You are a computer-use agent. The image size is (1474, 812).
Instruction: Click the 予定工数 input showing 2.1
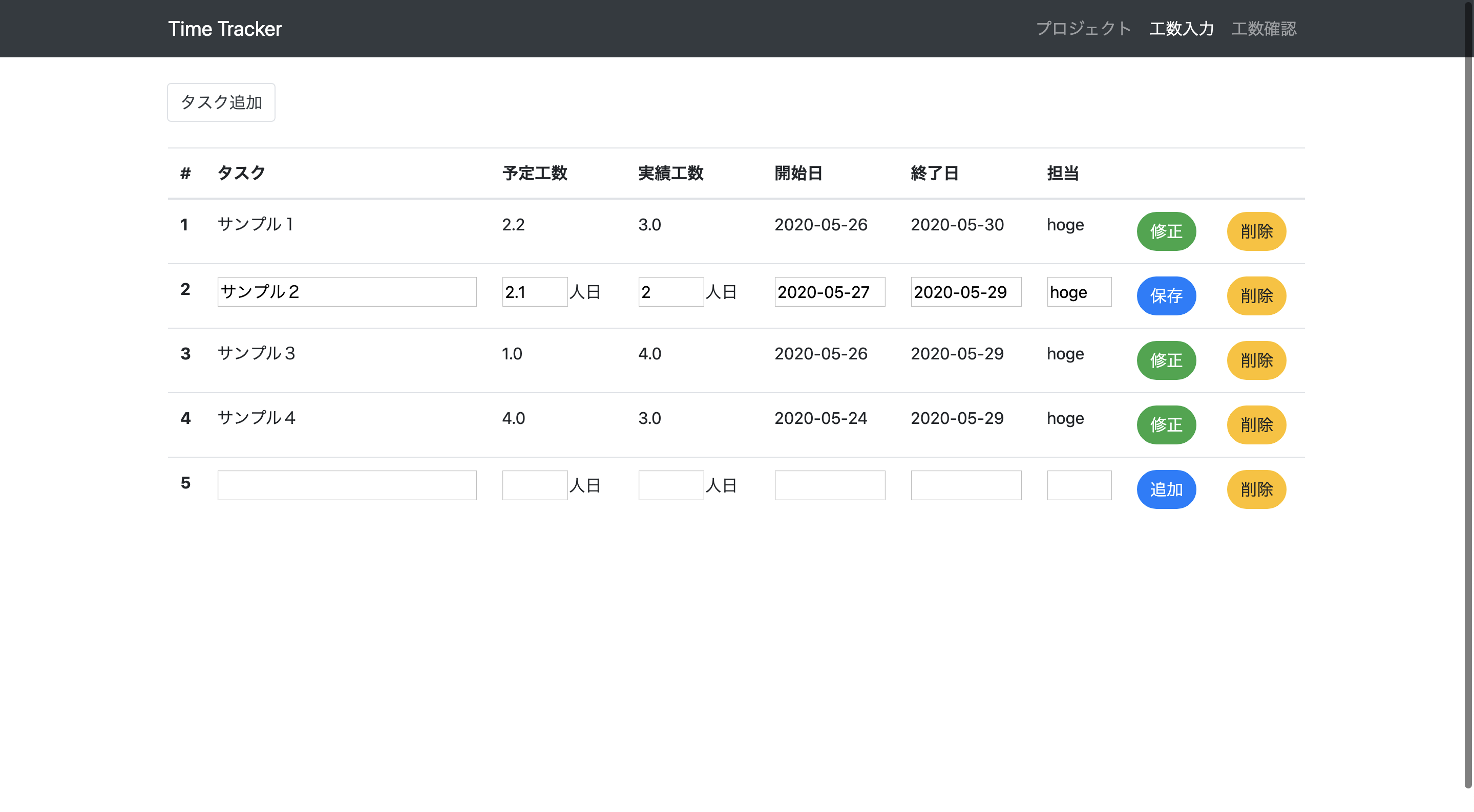534,292
